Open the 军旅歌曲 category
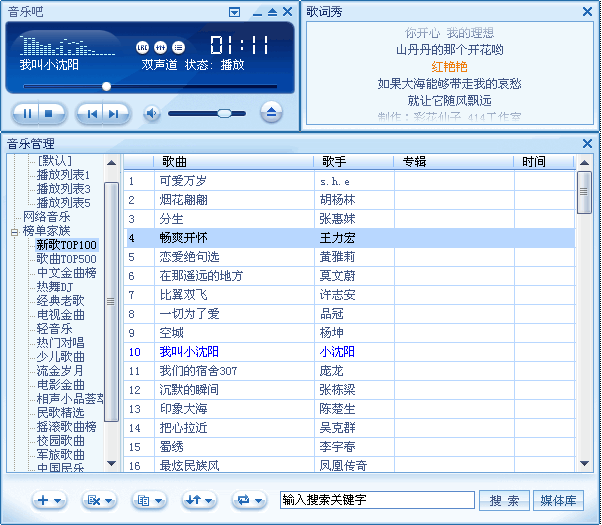This screenshot has width=602, height=525. [60, 455]
